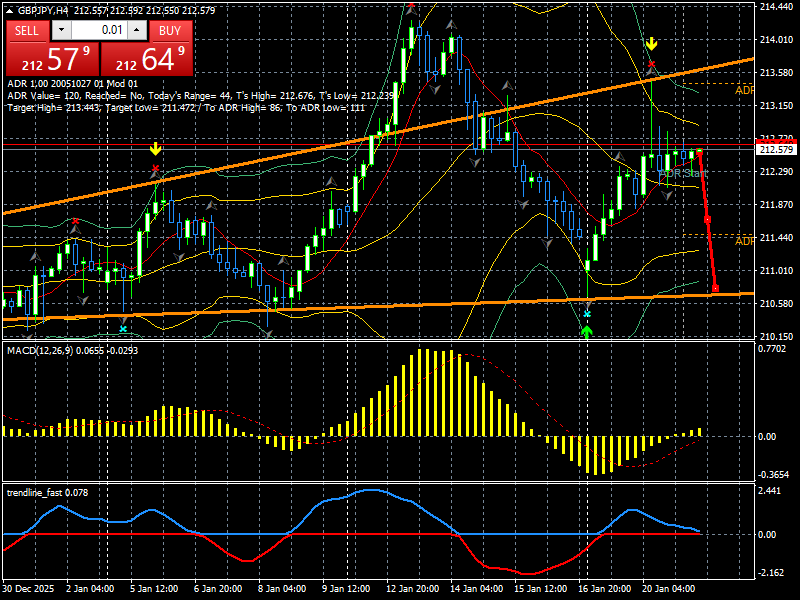Click price scale value 210.150
The height and width of the screenshot is (600, 800).
(x=776, y=336)
